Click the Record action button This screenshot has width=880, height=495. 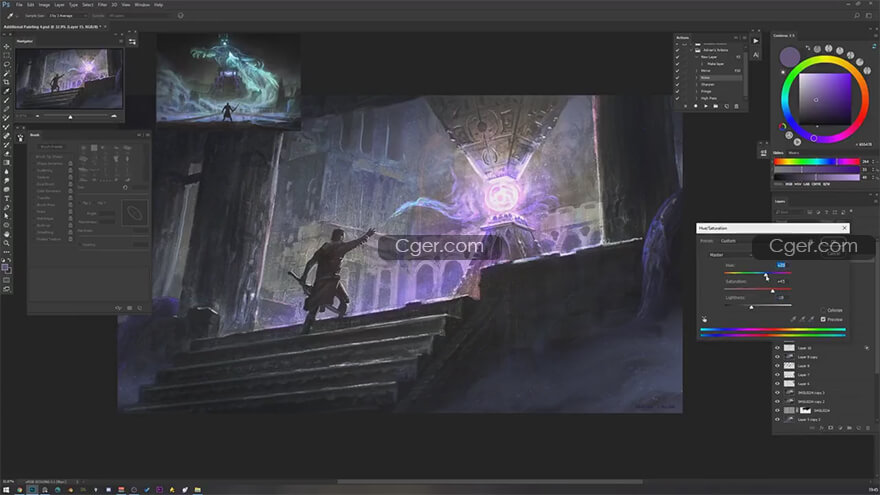coord(695,106)
